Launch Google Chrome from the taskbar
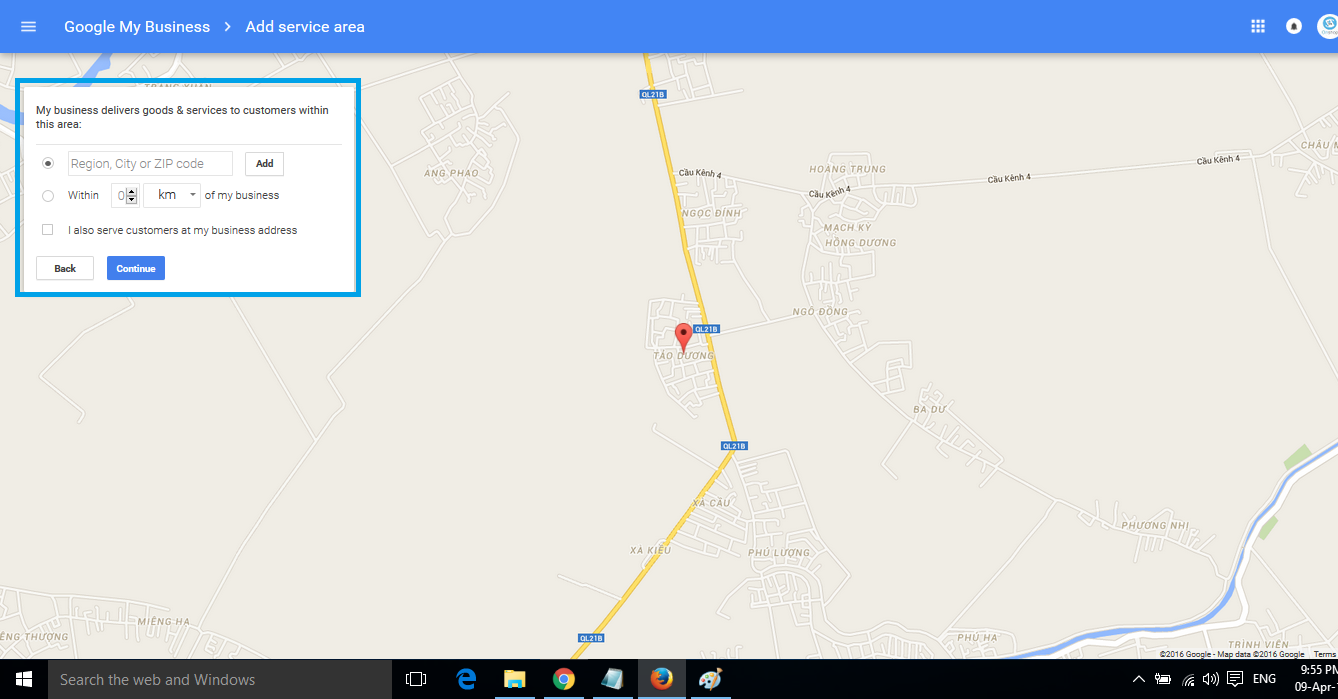This screenshot has width=1338, height=699. click(564, 679)
